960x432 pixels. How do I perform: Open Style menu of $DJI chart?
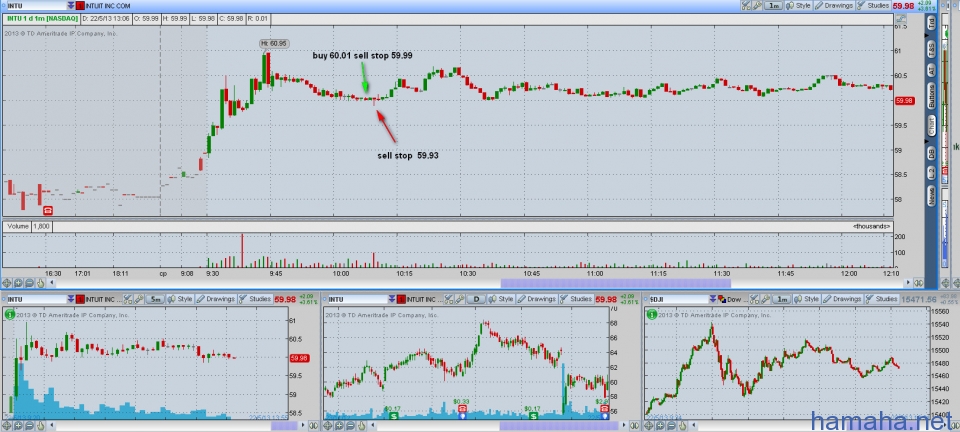click(x=807, y=299)
